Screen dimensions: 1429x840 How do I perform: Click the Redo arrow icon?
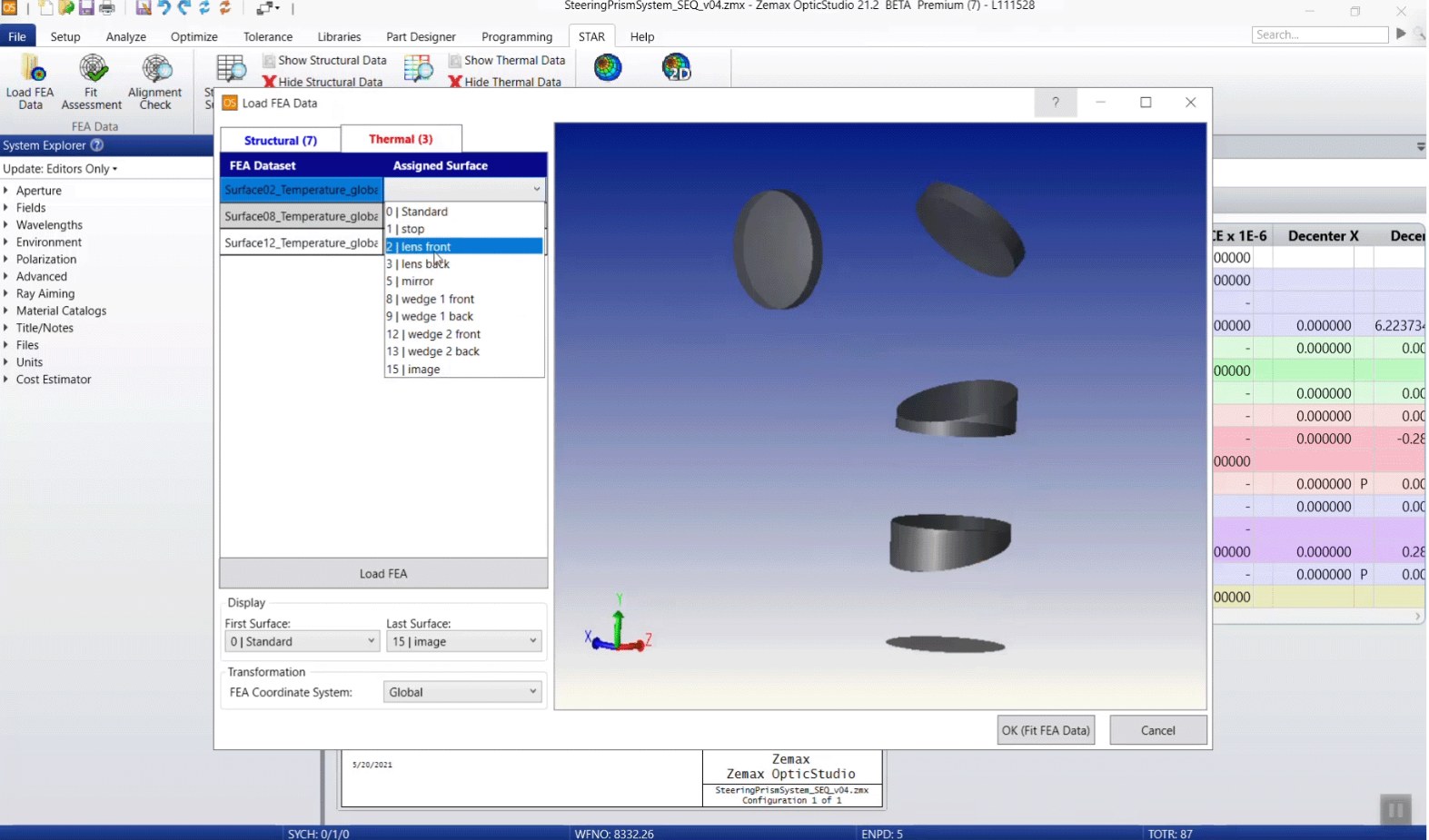point(184,8)
